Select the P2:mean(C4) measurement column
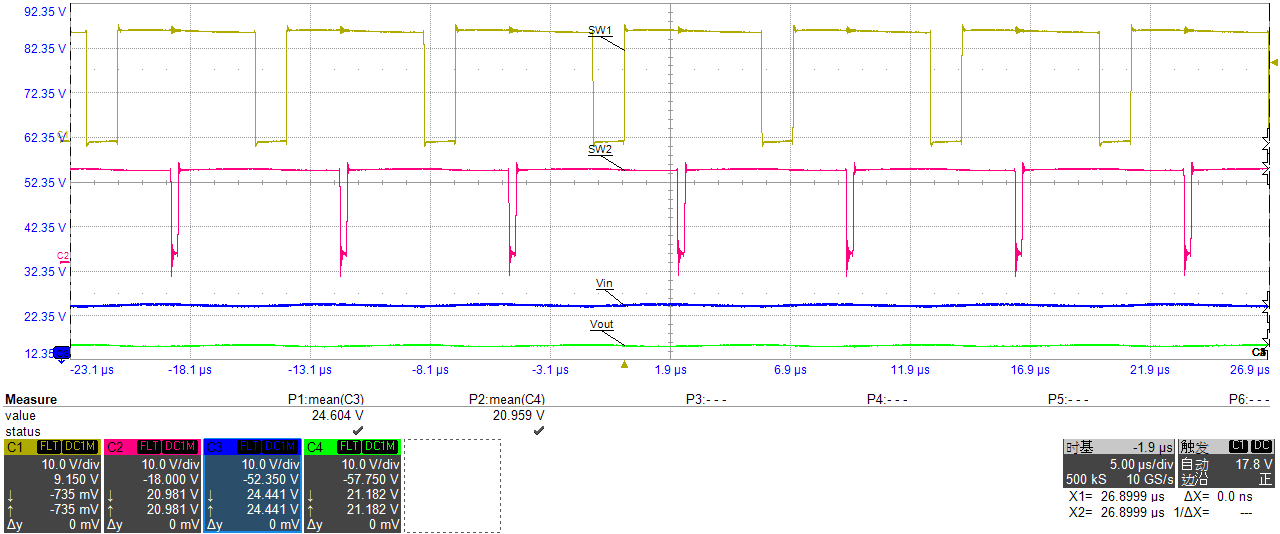 click(507, 399)
